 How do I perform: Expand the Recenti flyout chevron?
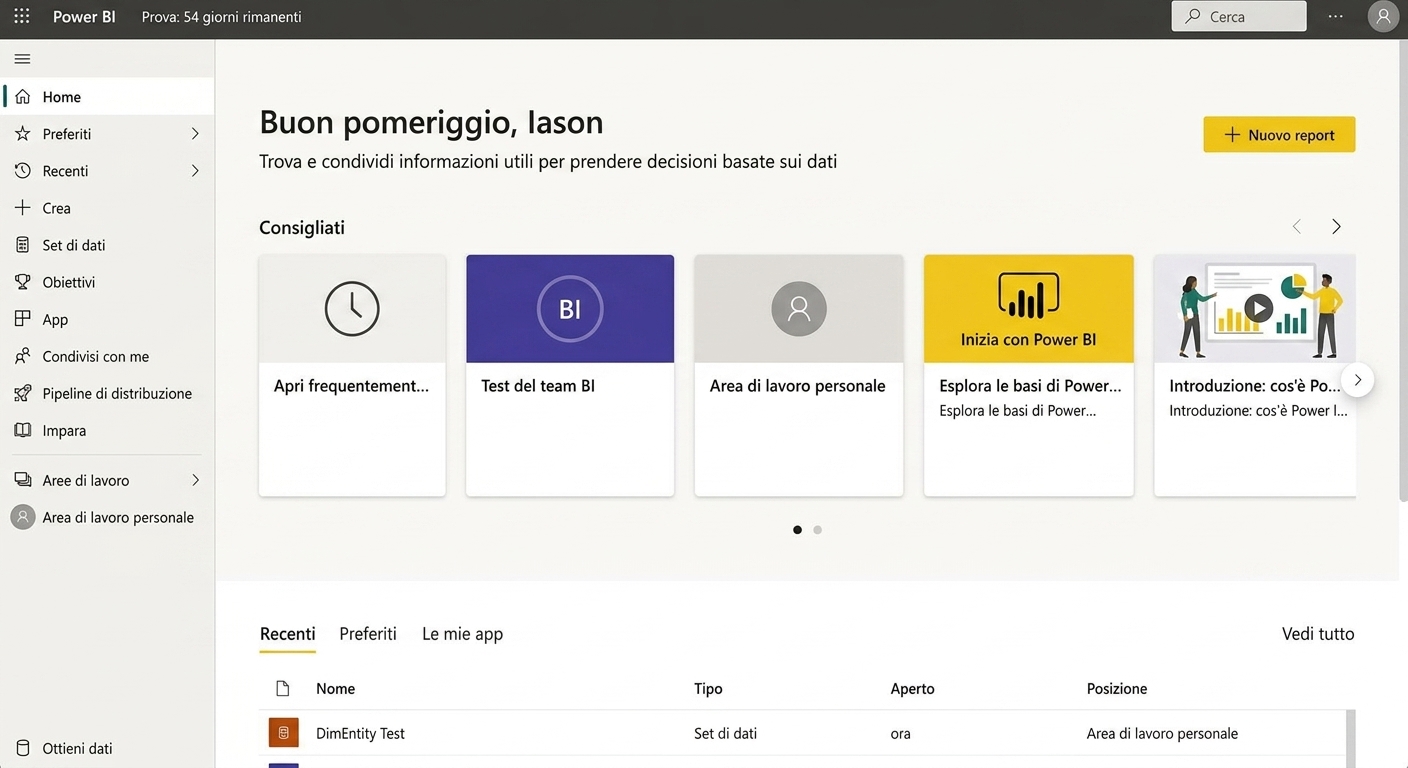195,171
